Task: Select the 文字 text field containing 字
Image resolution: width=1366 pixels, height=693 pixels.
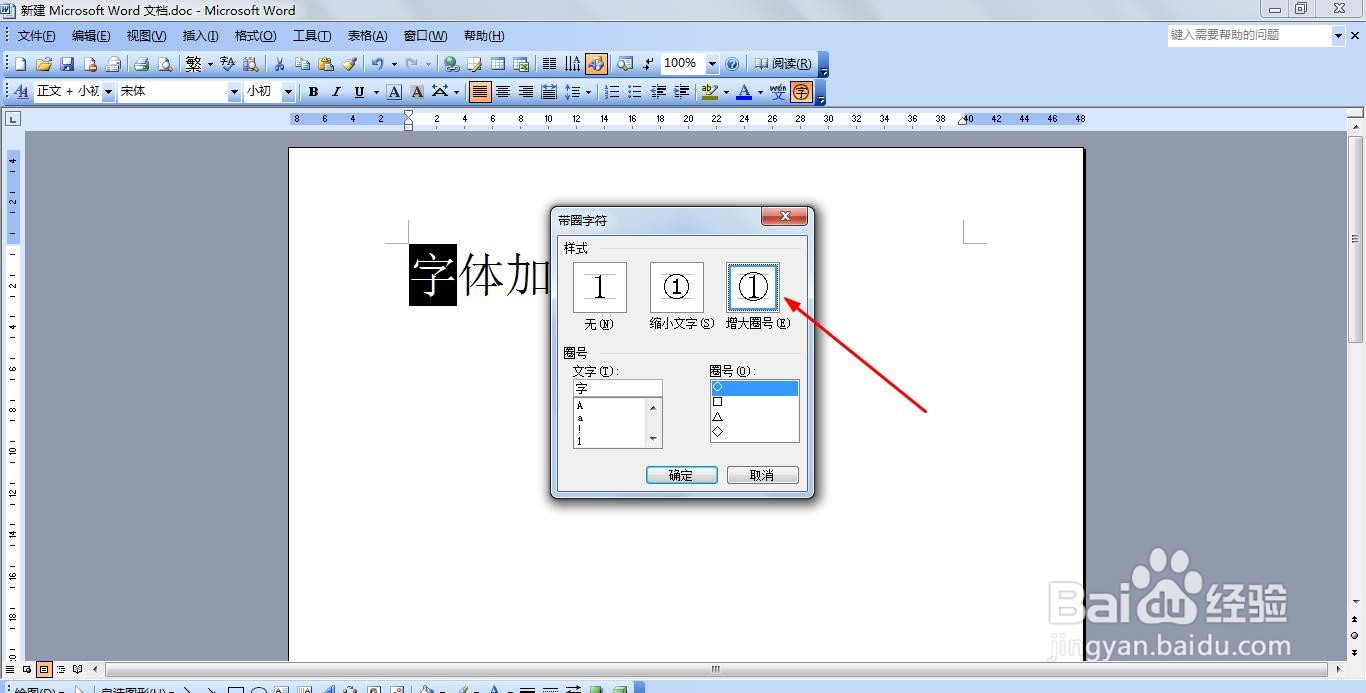Action: pos(616,387)
